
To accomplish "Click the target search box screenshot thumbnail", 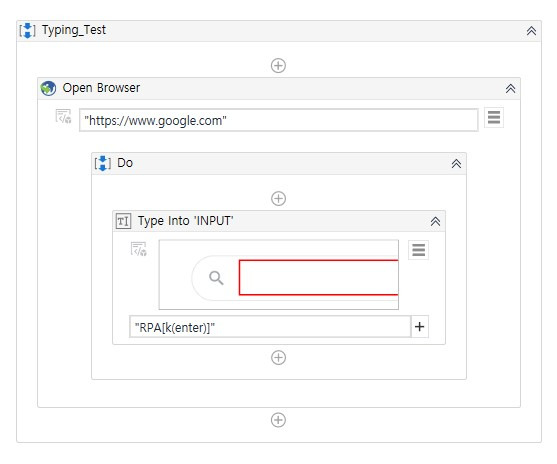I will (x=278, y=275).
